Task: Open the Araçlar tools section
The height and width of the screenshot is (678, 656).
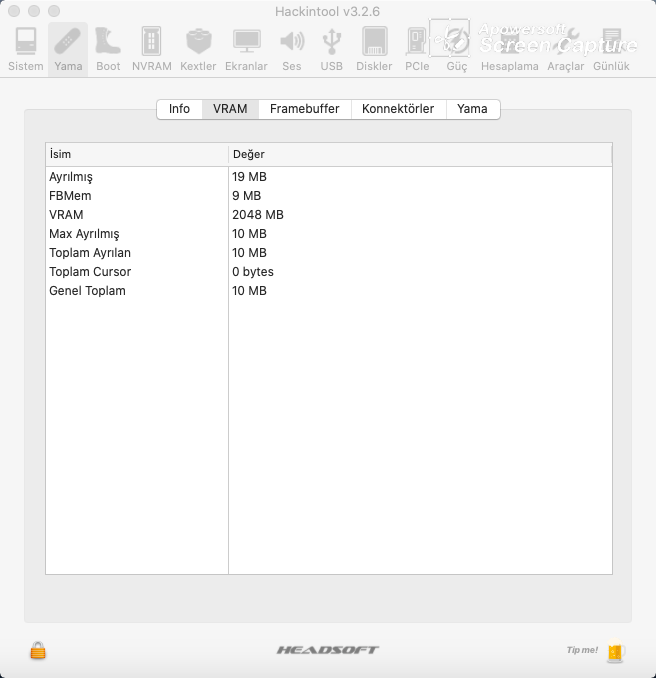Action: click(x=566, y=49)
